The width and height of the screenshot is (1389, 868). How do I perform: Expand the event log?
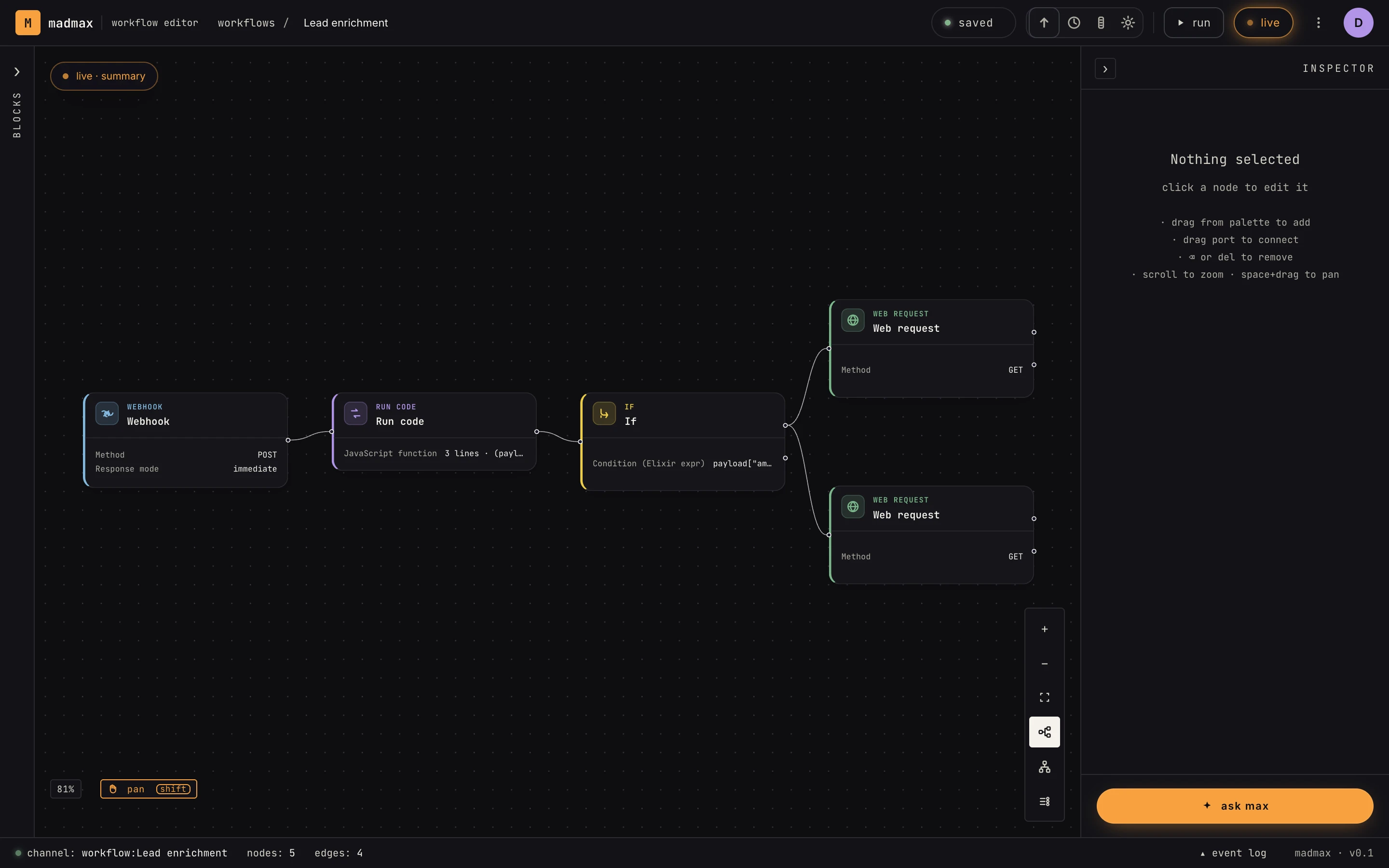pos(1233,853)
